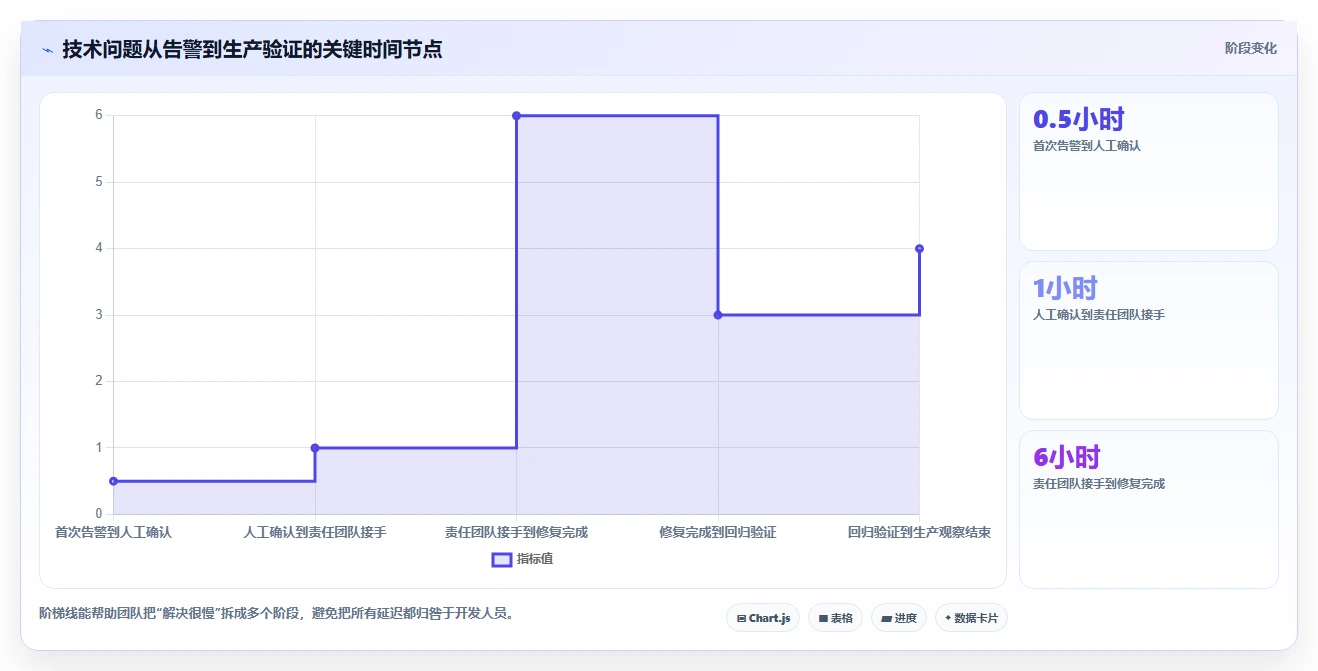The width and height of the screenshot is (1318, 671).
Task: Click the data point at value 0.5
Action: click(113, 481)
